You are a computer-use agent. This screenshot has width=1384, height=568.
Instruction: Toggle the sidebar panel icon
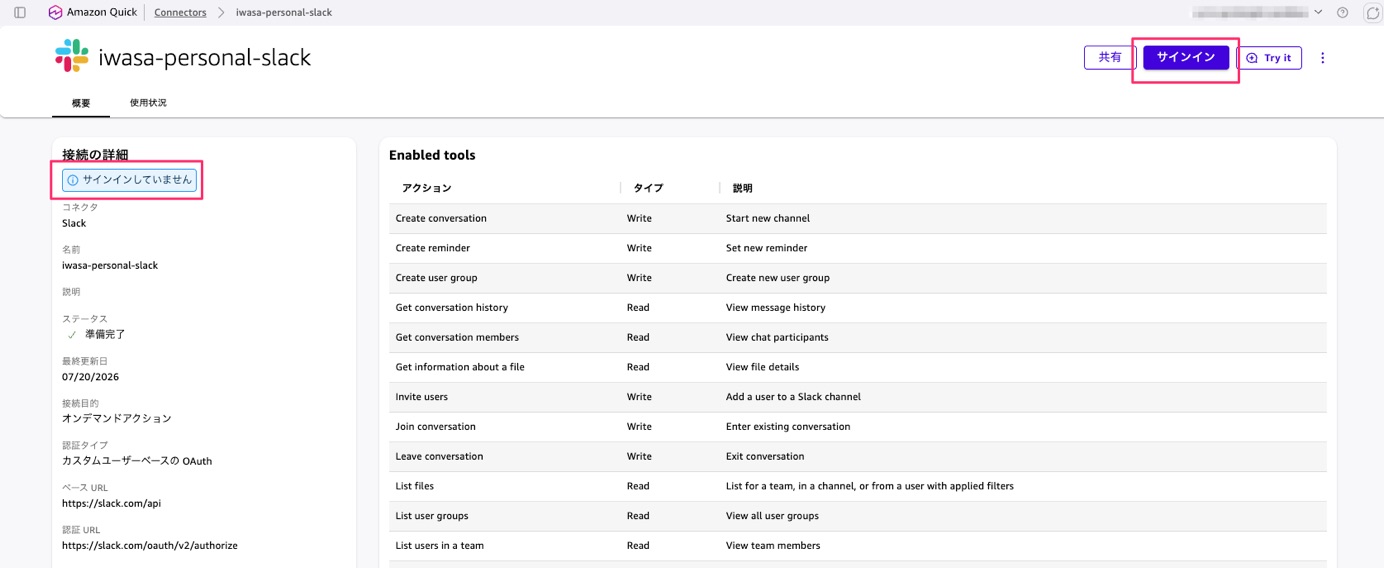tap(20, 13)
